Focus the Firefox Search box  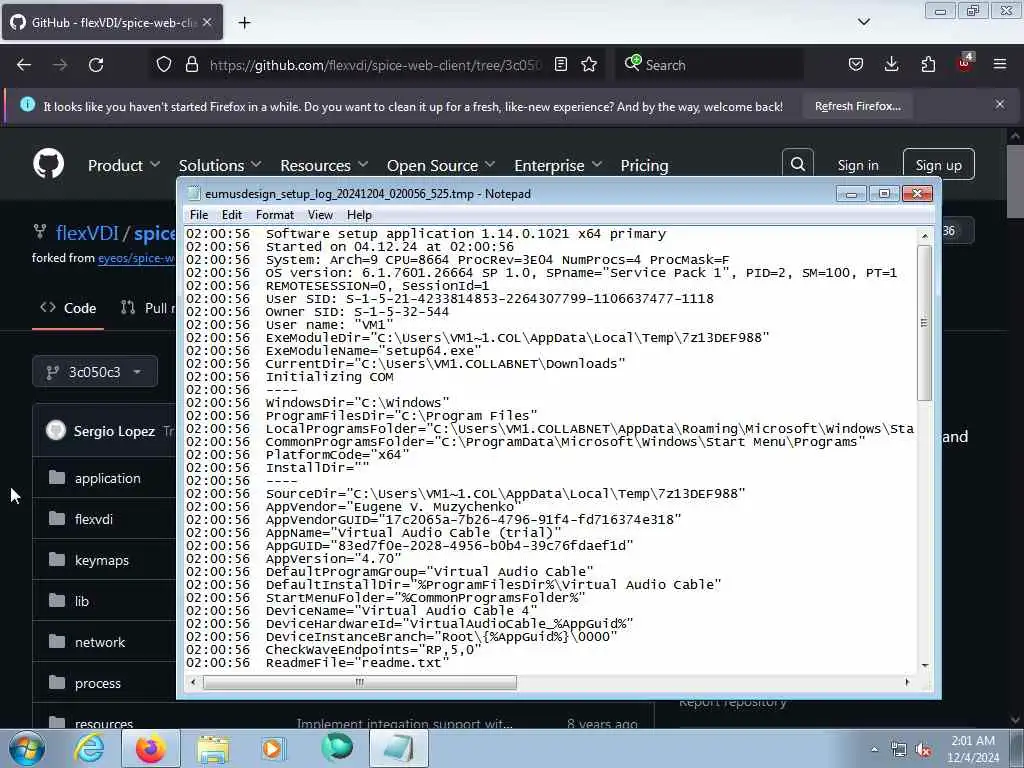tap(710, 65)
